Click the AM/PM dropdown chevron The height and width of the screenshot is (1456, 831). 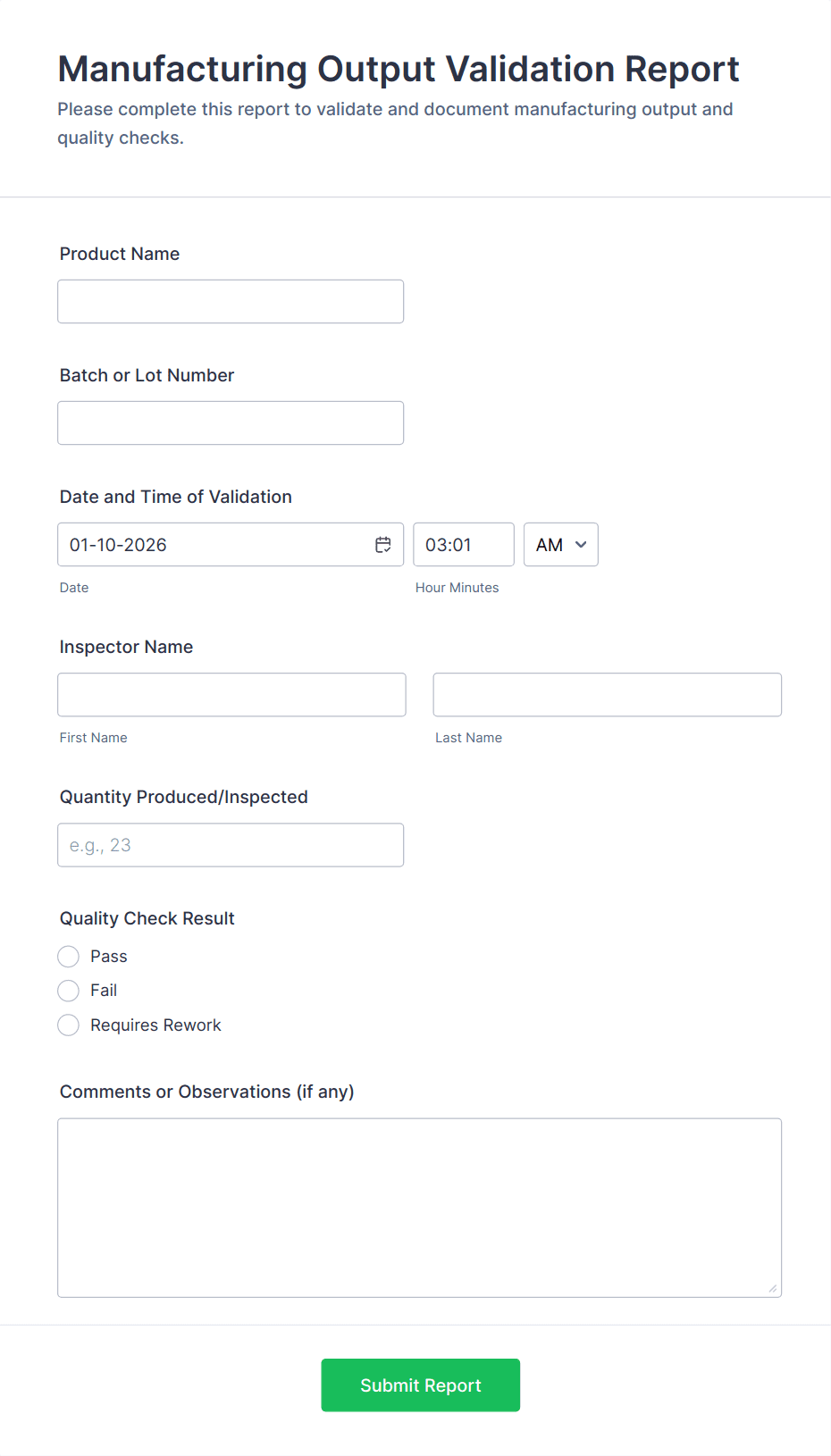click(x=582, y=544)
